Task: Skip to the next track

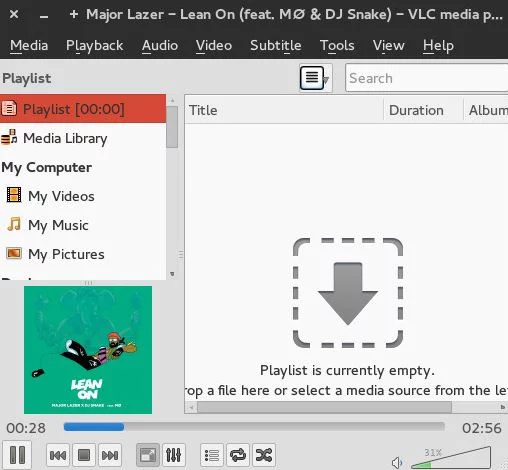Action: pyautogui.click(x=110, y=455)
